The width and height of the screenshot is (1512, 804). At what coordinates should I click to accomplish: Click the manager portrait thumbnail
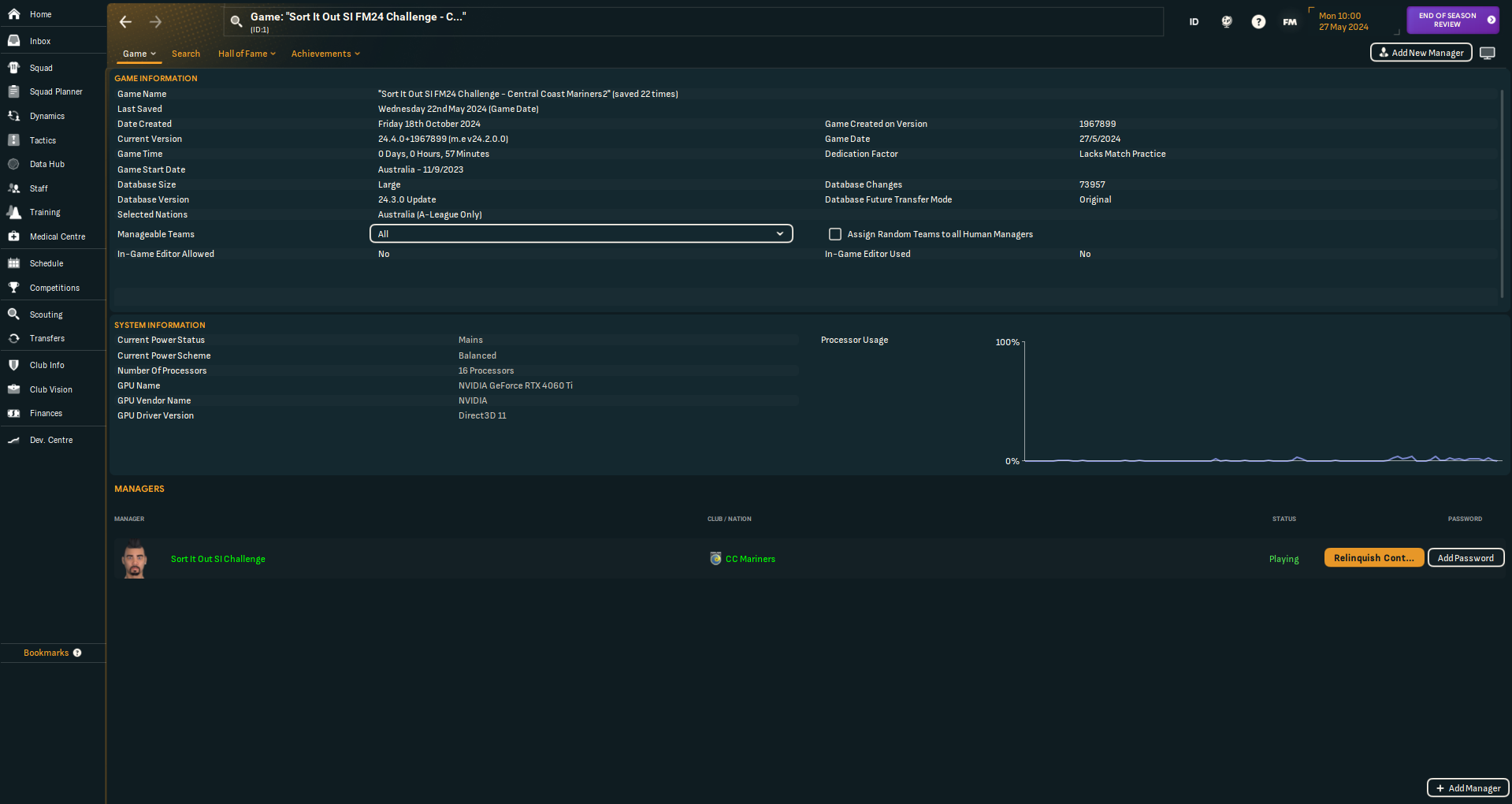click(135, 559)
